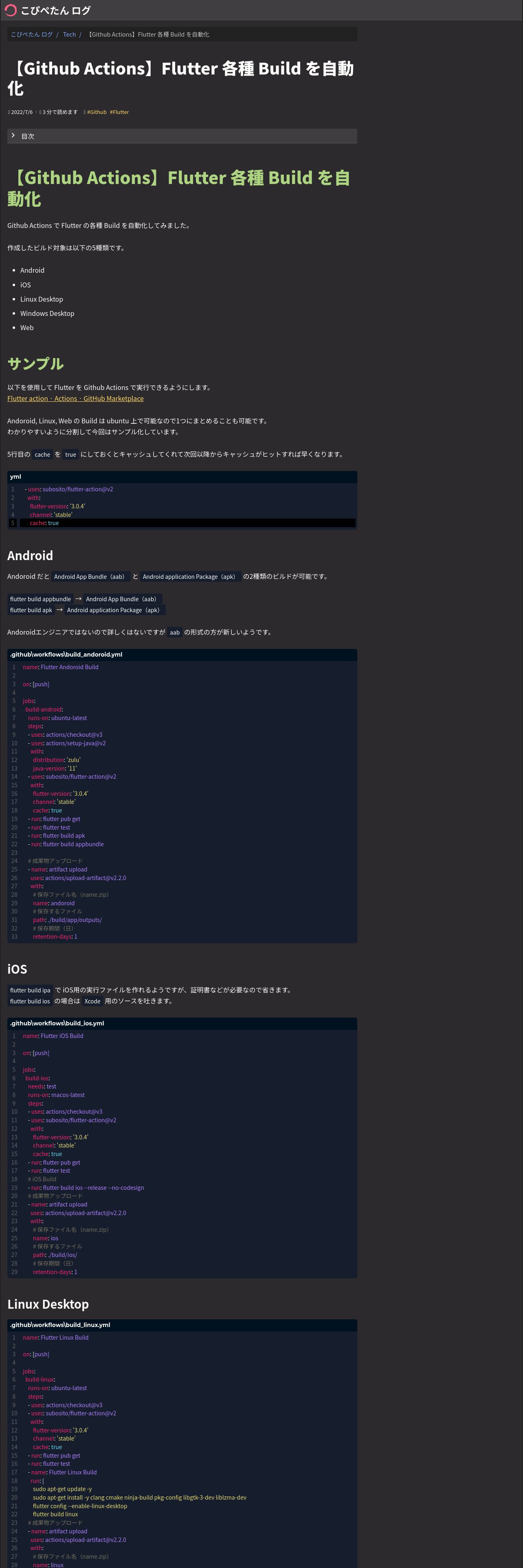Click '3 分で読めます' reading time text
Image resolution: width=523 pixels, height=1568 pixels.
(60, 112)
